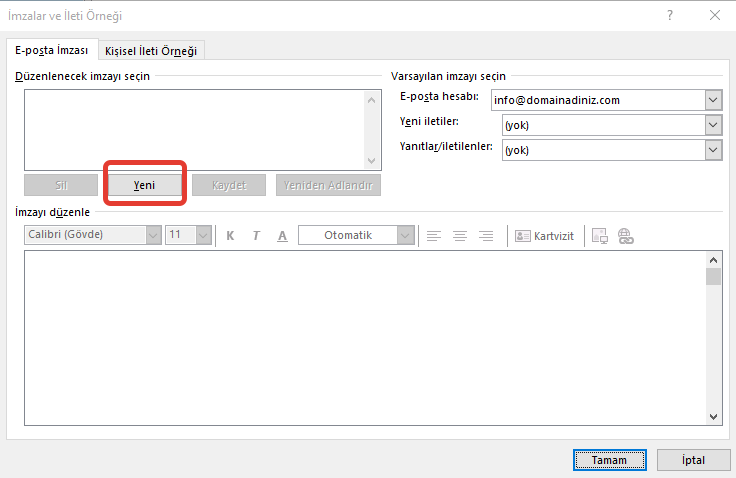Toggle bold (K) formatting
This screenshot has height=478, width=736.
(231, 236)
